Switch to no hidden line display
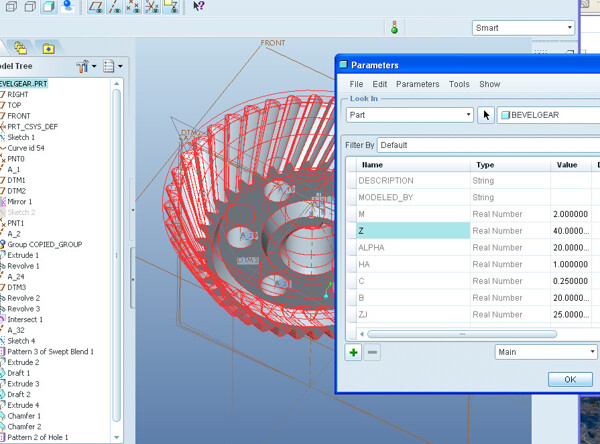This screenshot has width=600, height=444. [30, 6]
